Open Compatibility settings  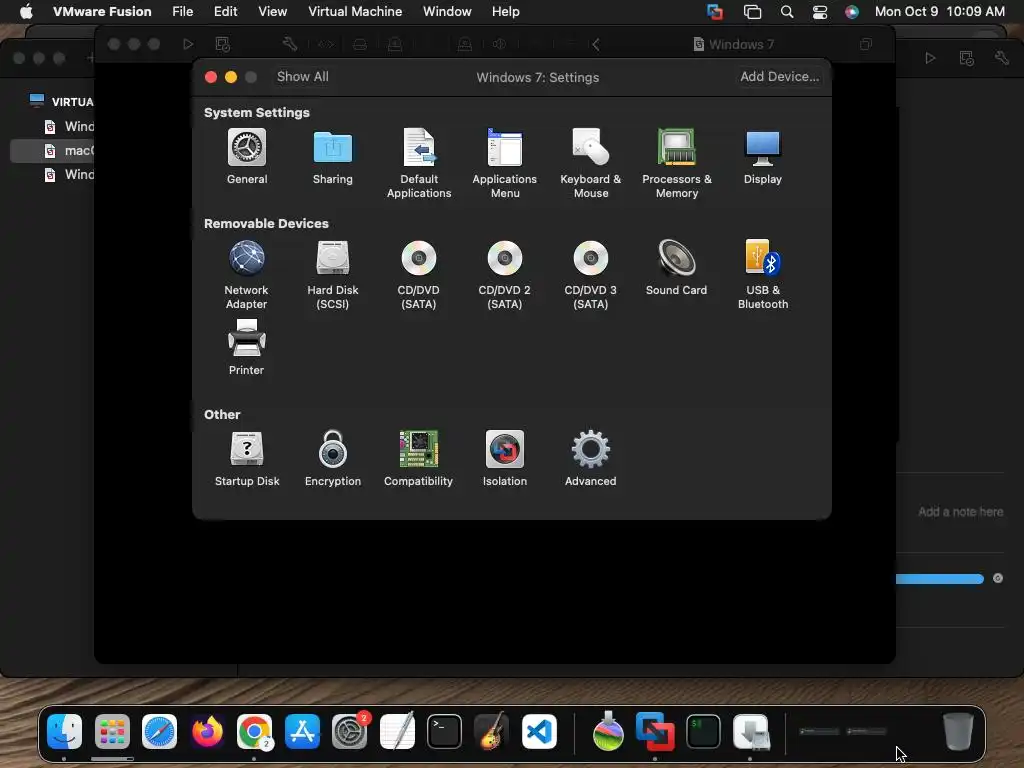(x=419, y=458)
